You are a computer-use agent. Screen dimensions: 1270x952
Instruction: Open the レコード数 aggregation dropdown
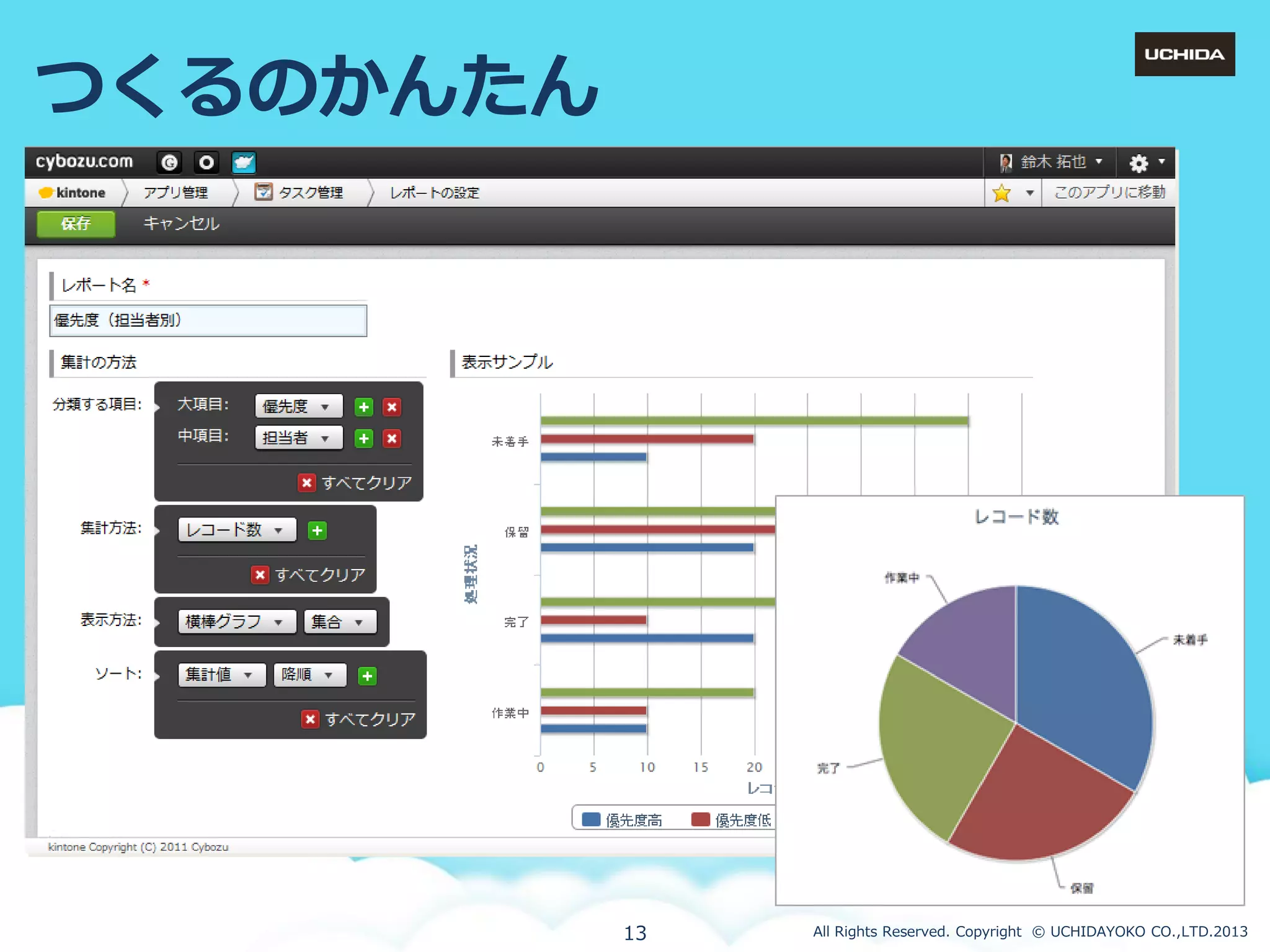236,530
